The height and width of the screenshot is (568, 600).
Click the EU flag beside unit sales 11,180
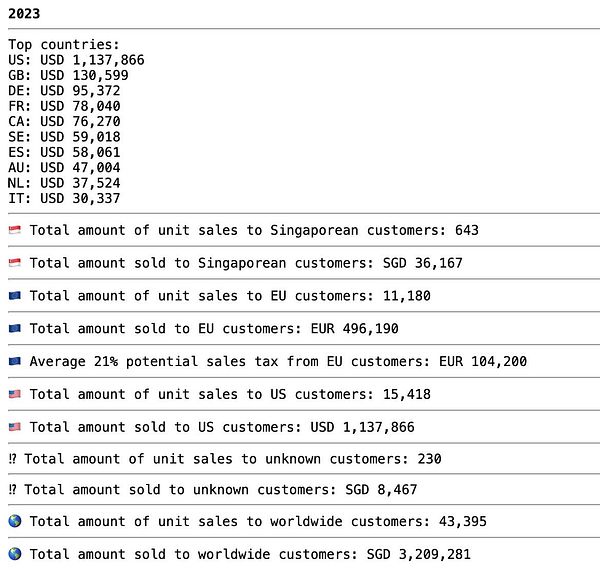14,296
